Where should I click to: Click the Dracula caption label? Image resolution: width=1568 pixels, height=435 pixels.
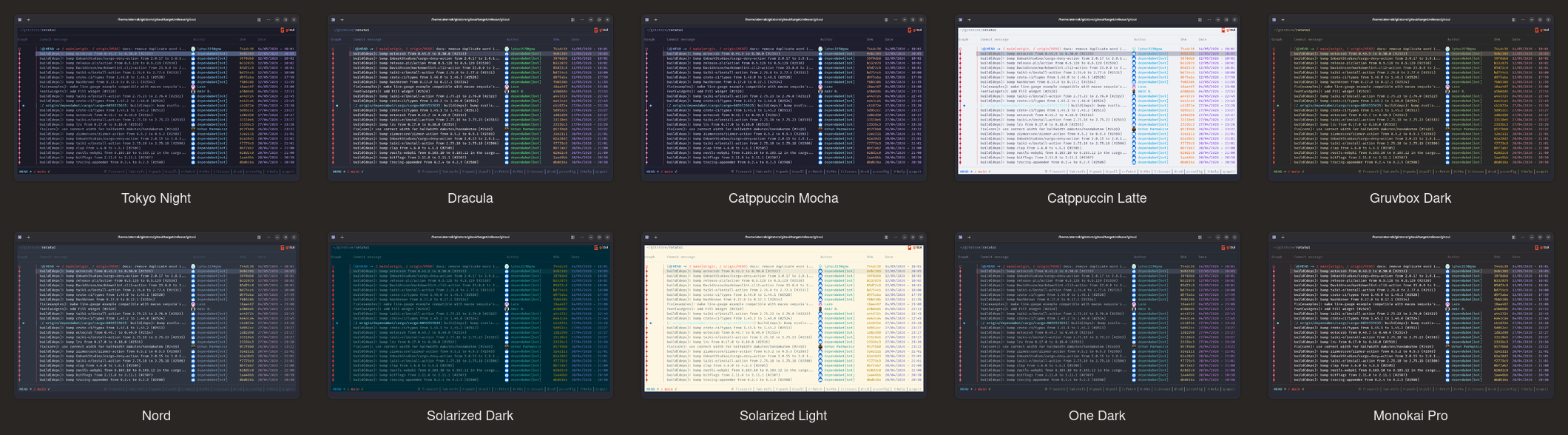pos(470,198)
